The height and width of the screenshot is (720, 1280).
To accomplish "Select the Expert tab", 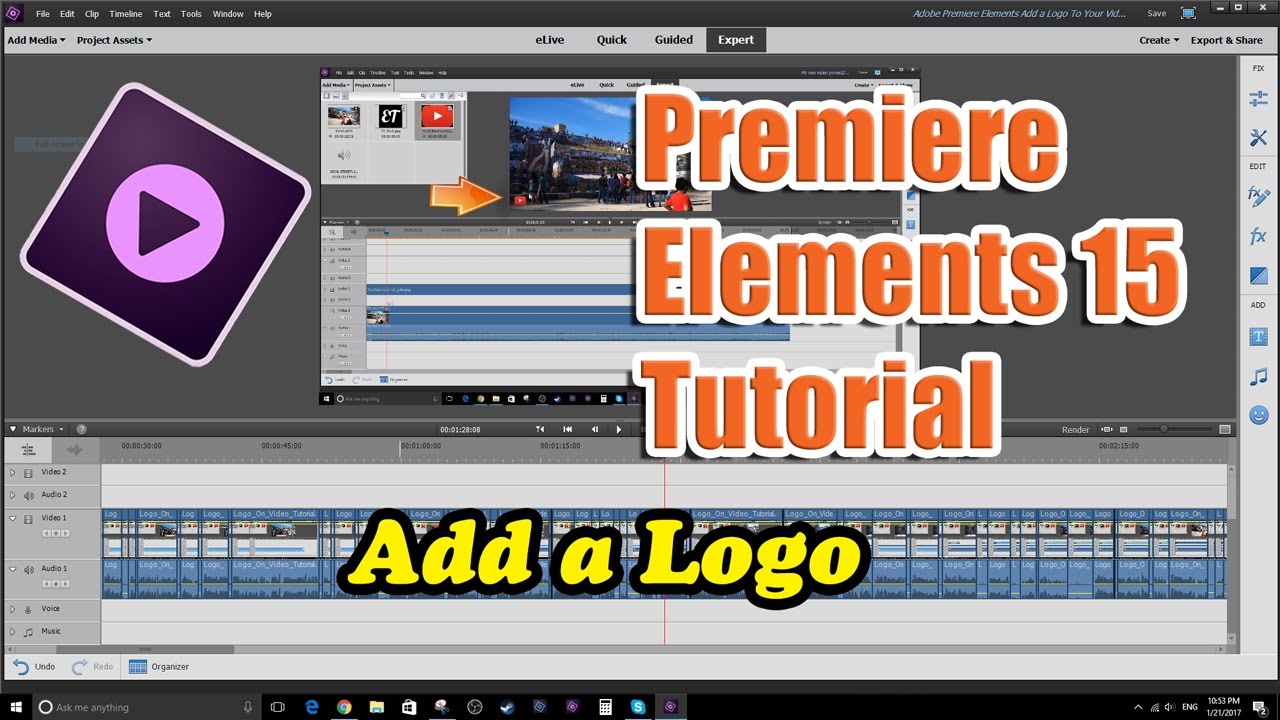I will click(x=736, y=40).
